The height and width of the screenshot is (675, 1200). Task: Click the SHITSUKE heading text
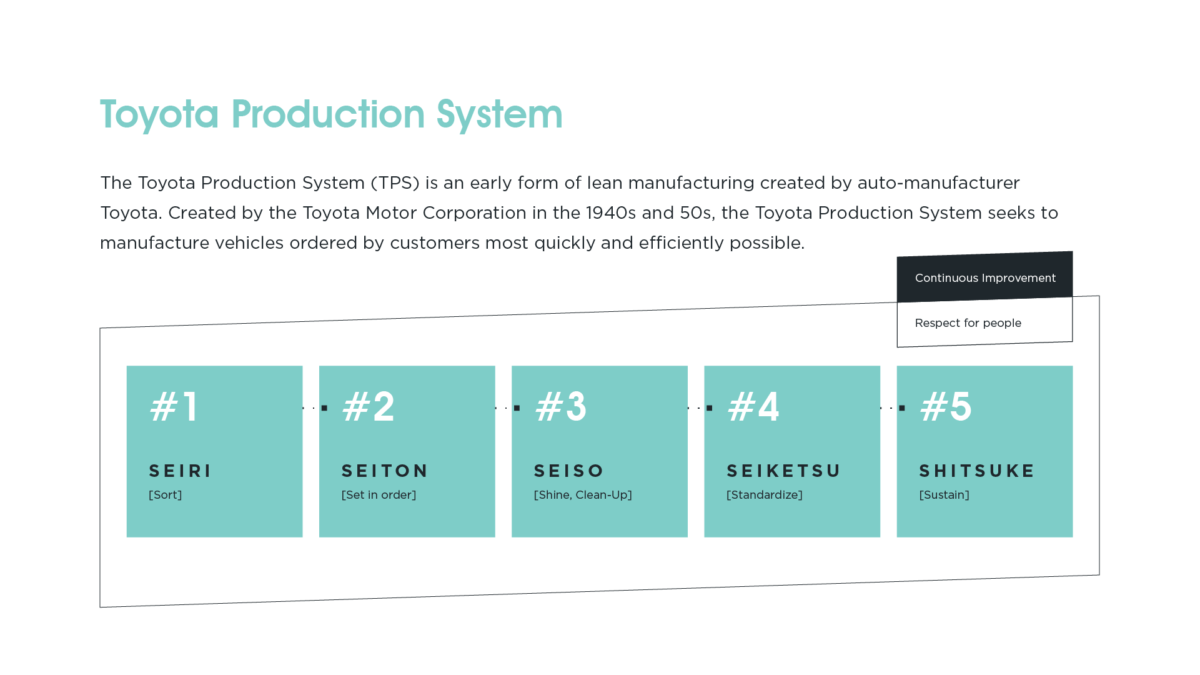pos(977,470)
